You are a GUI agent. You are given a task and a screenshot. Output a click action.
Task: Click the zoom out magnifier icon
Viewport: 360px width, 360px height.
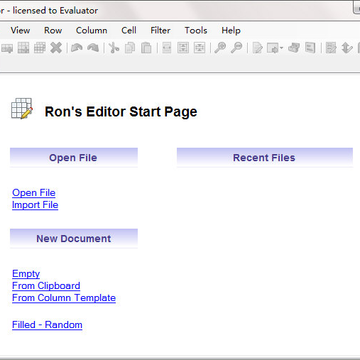point(236,48)
